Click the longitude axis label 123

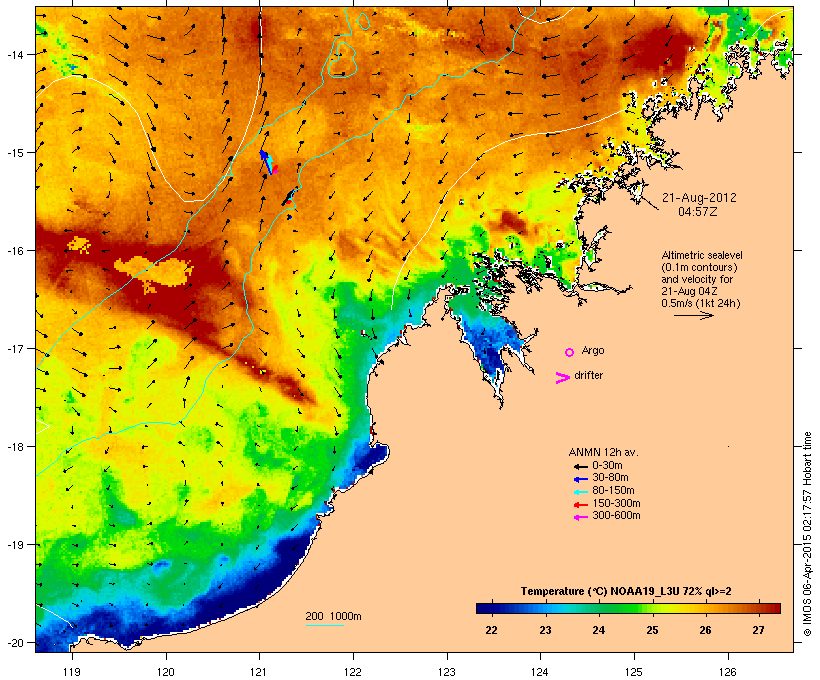[x=447, y=672]
